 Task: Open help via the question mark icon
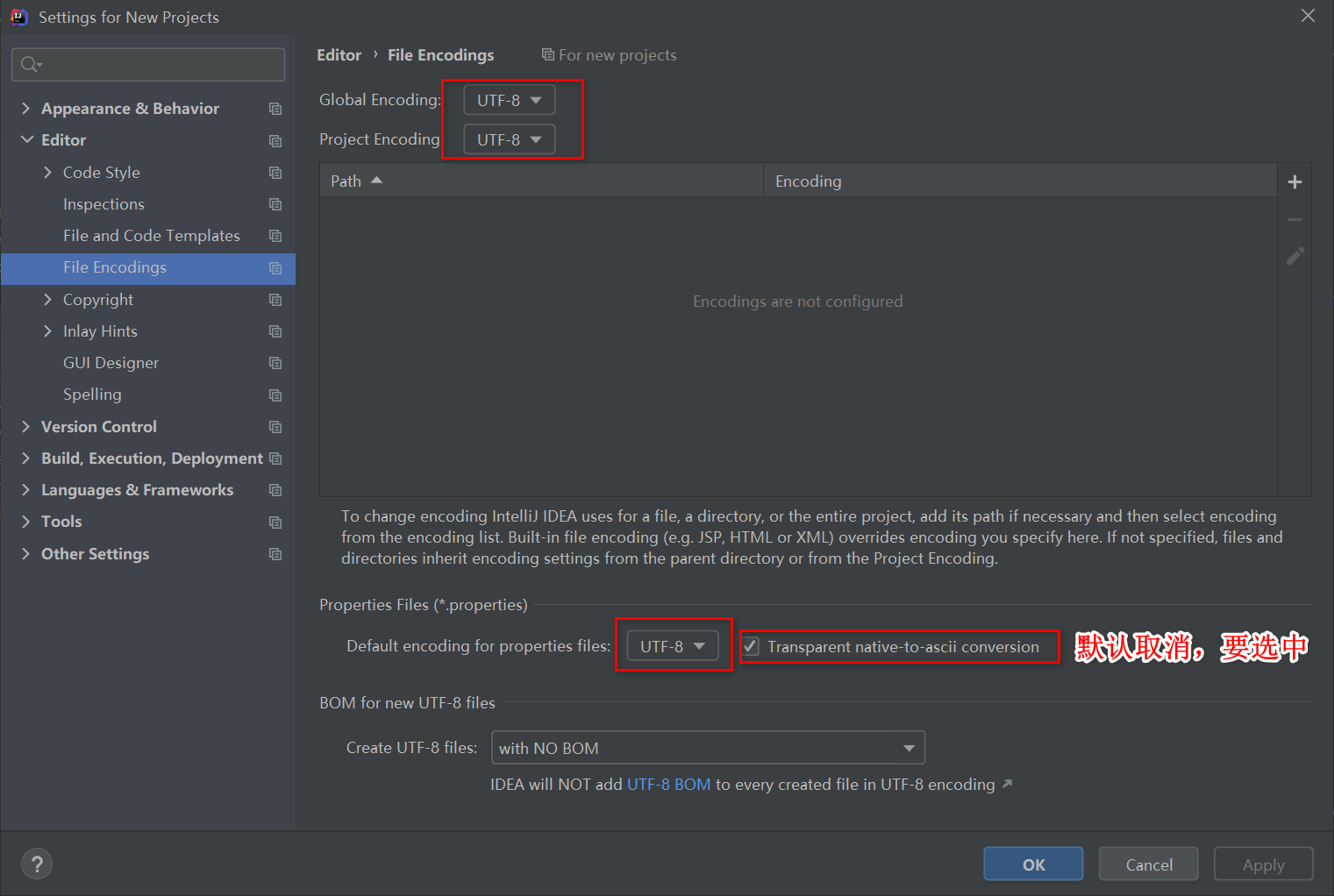(x=36, y=864)
